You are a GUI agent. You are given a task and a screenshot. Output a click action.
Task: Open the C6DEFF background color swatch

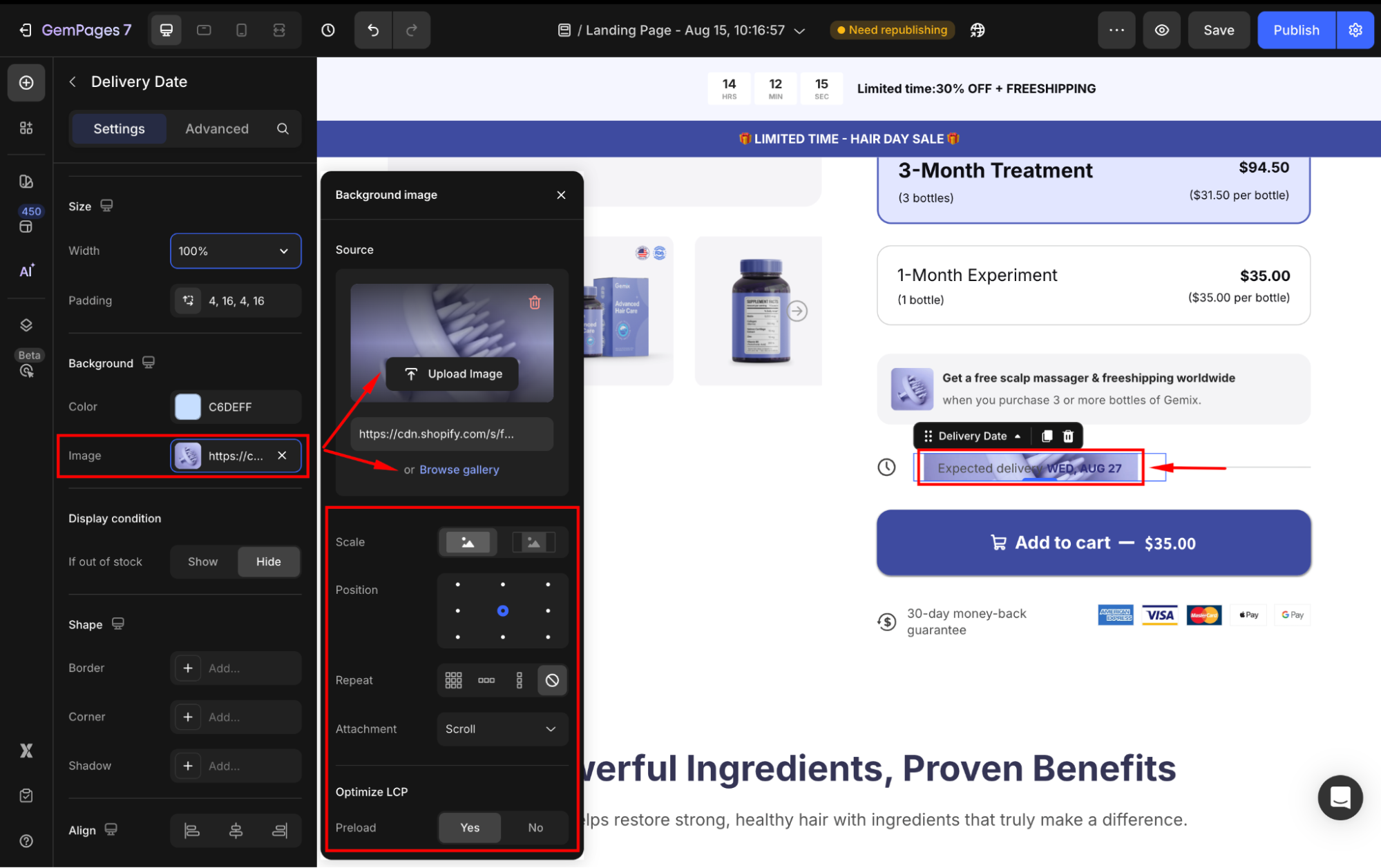click(x=188, y=407)
